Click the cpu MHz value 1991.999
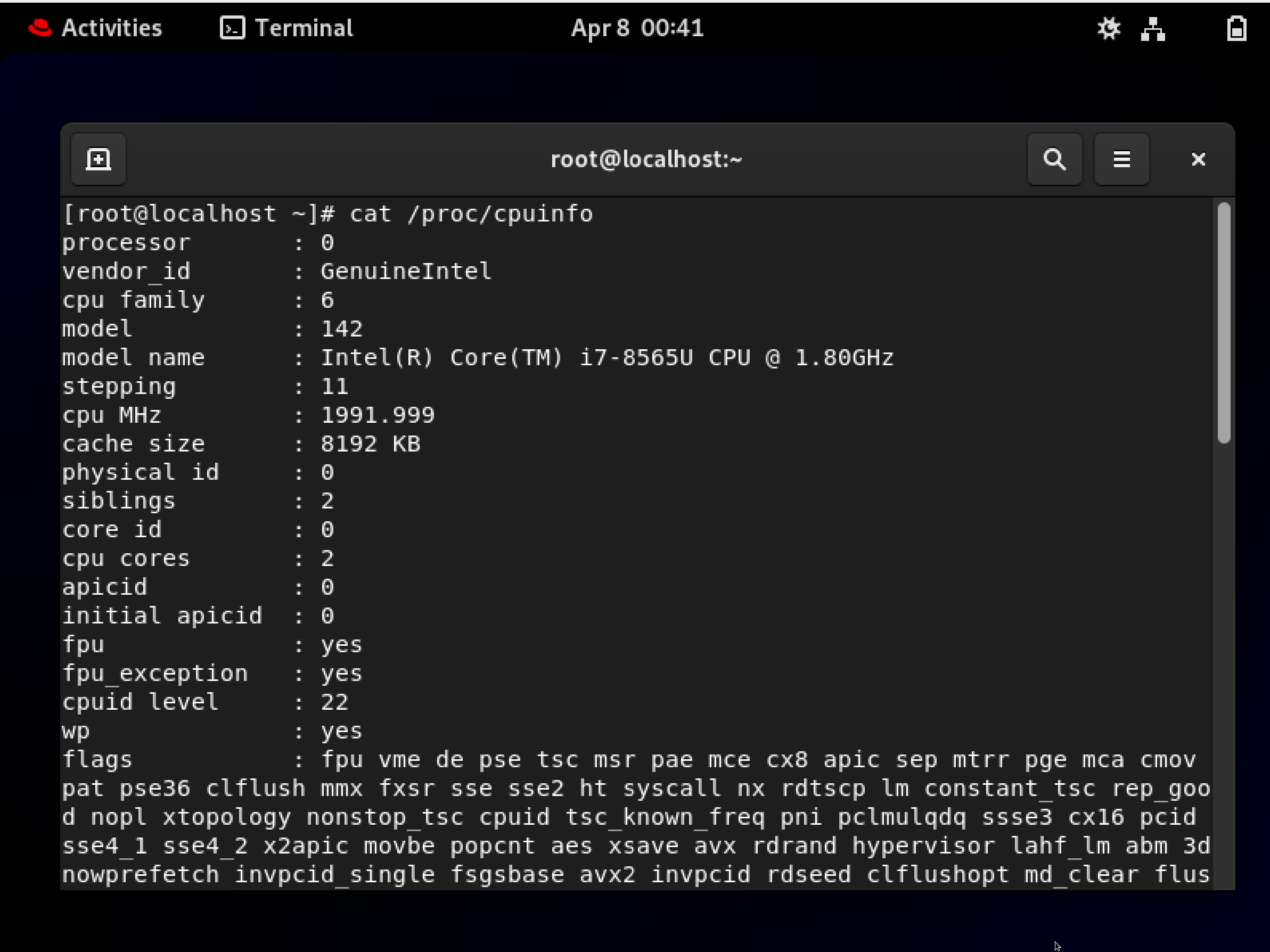1270x952 pixels. pos(378,415)
